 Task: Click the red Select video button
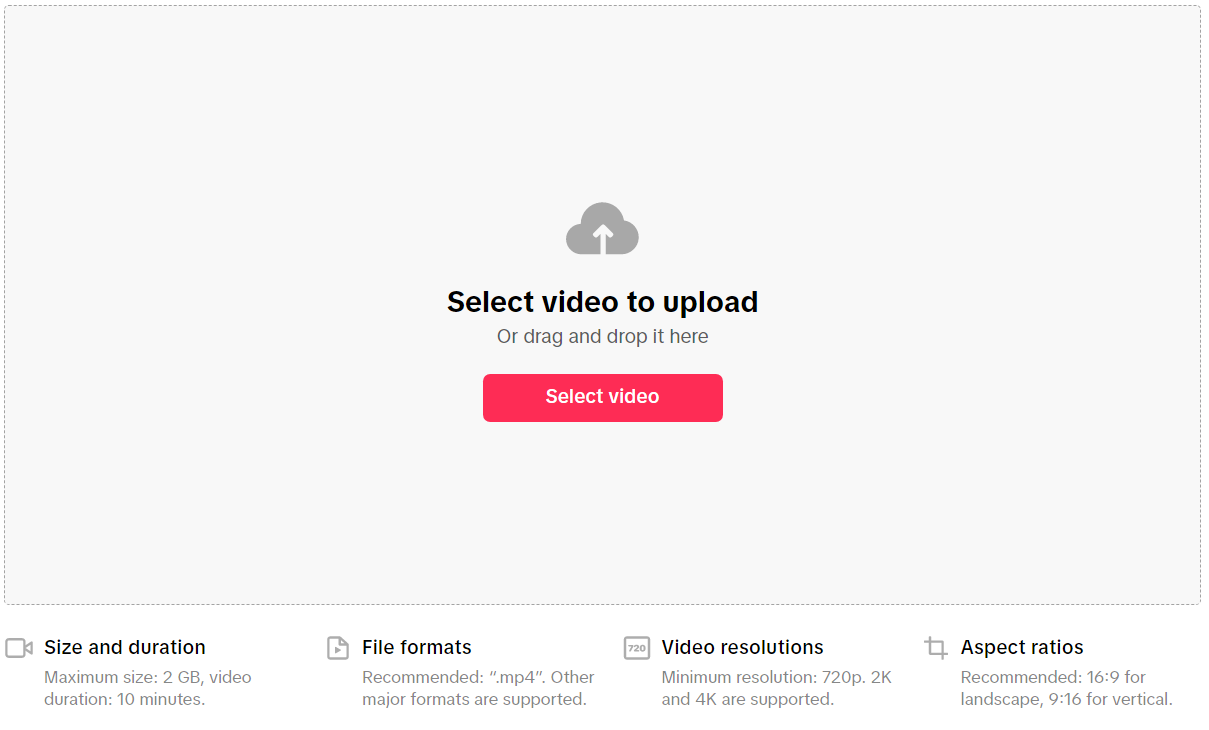[602, 397]
